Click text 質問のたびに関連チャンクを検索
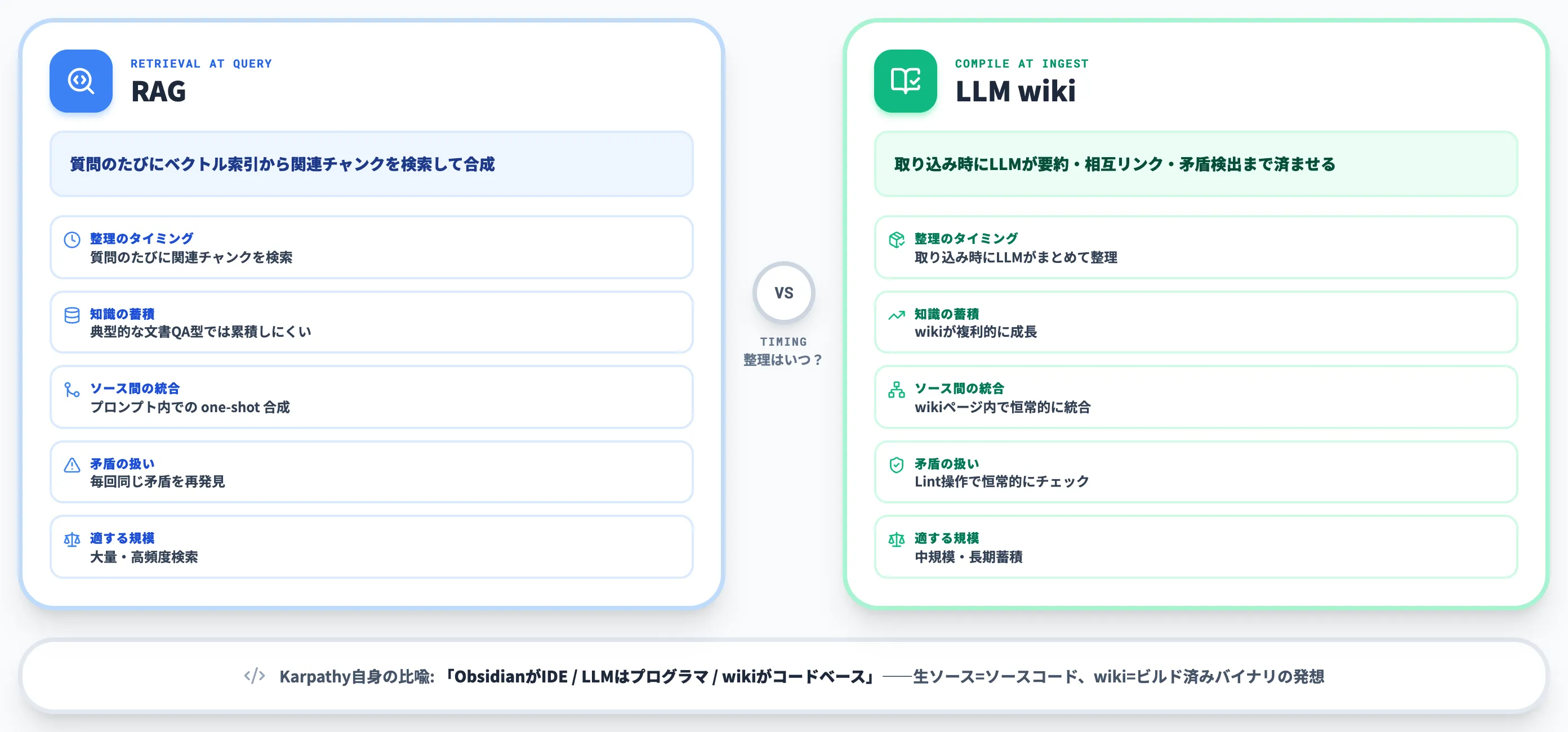The image size is (1568, 732). coord(191,257)
